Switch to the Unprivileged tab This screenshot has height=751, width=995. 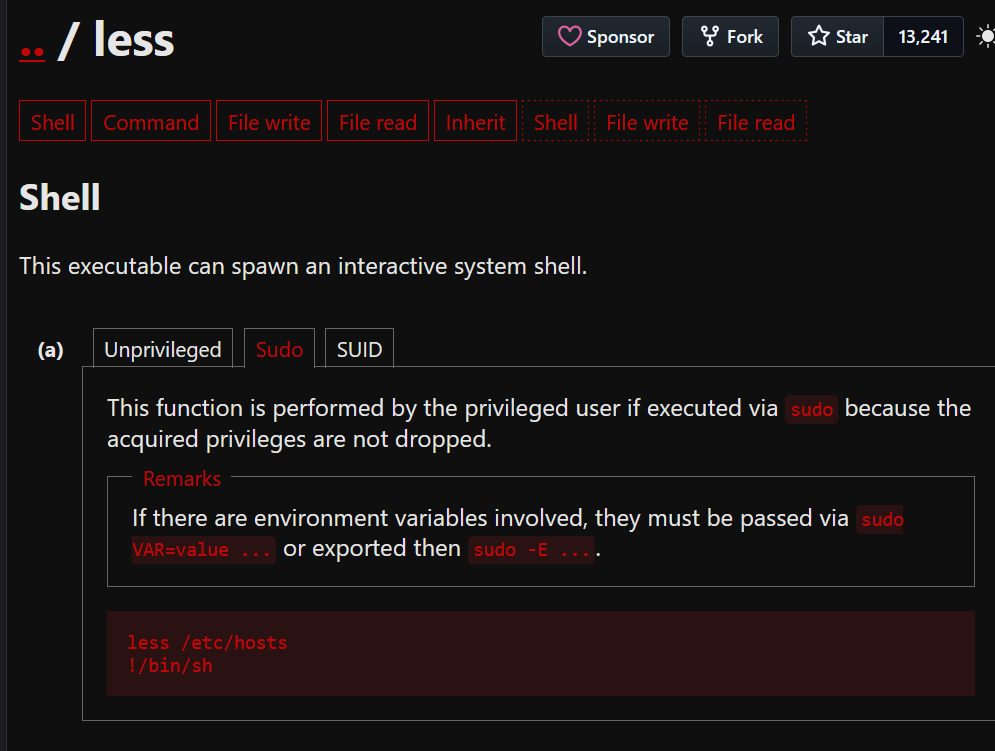(162, 349)
